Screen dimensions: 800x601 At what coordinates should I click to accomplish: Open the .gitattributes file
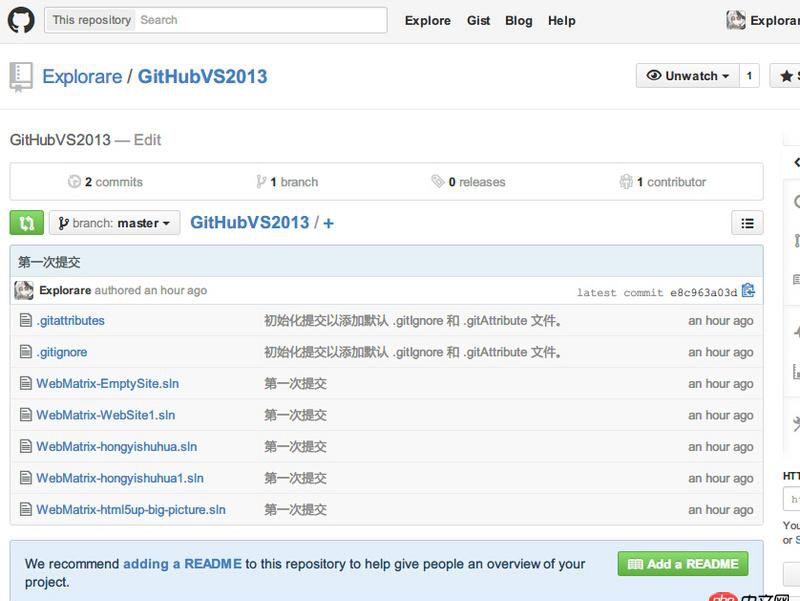(70, 320)
